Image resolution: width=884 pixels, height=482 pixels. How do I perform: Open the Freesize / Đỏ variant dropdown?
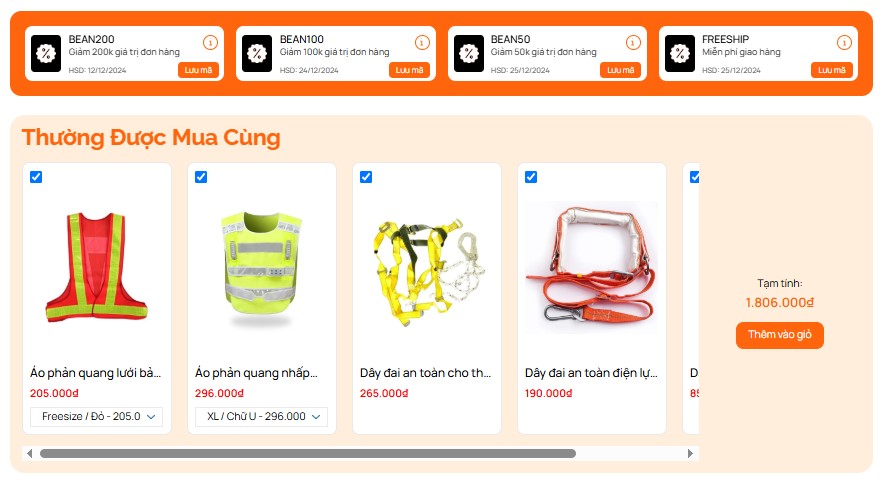(x=96, y=417)
